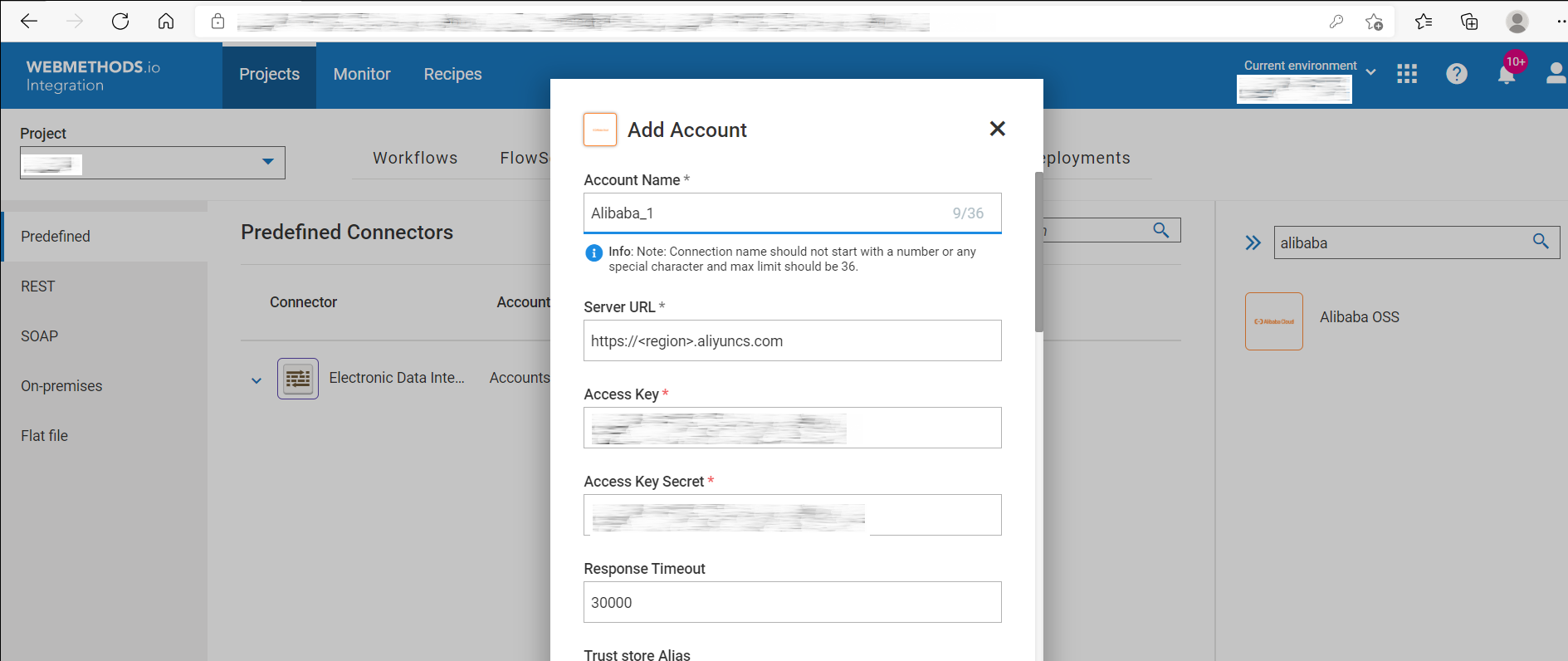Expand the Electronic Data Interchange row
This screenshot has width=1568, height=661.
[x=256, y=380]
